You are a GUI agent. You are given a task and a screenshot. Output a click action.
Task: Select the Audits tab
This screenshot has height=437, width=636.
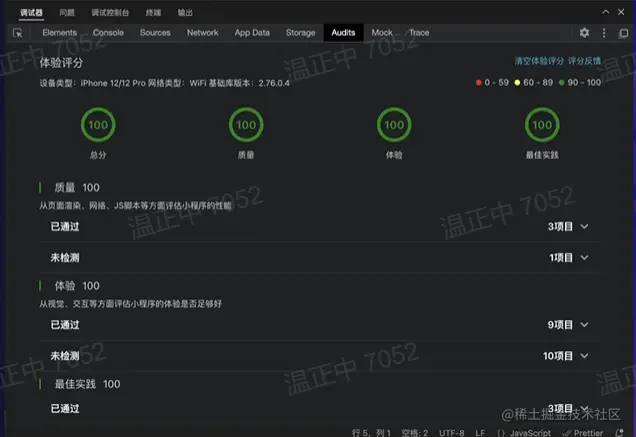[x=343, y=32]
